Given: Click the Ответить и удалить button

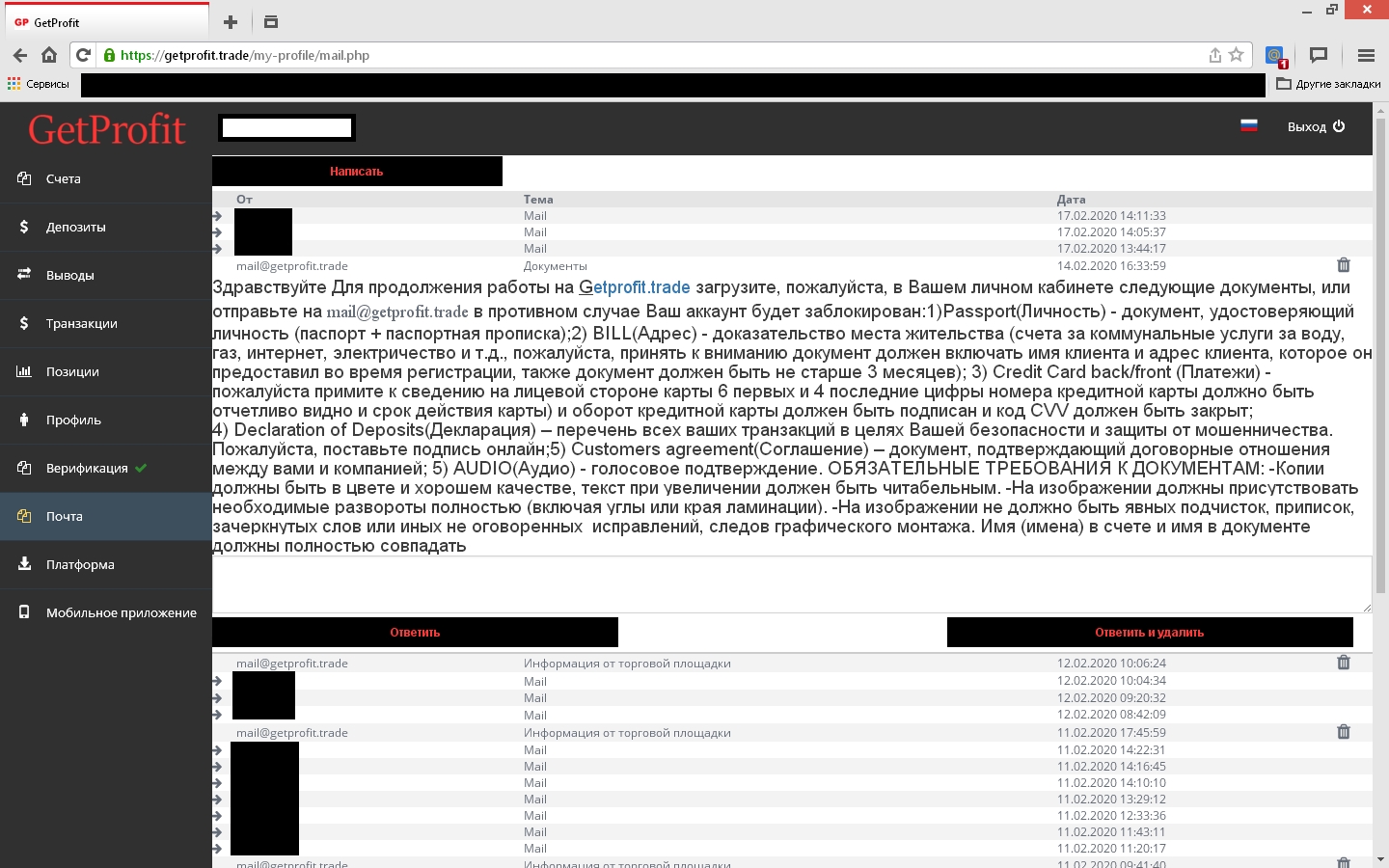Looking at the screenshot, I should pyautogui.click(x=1150, y=633).
